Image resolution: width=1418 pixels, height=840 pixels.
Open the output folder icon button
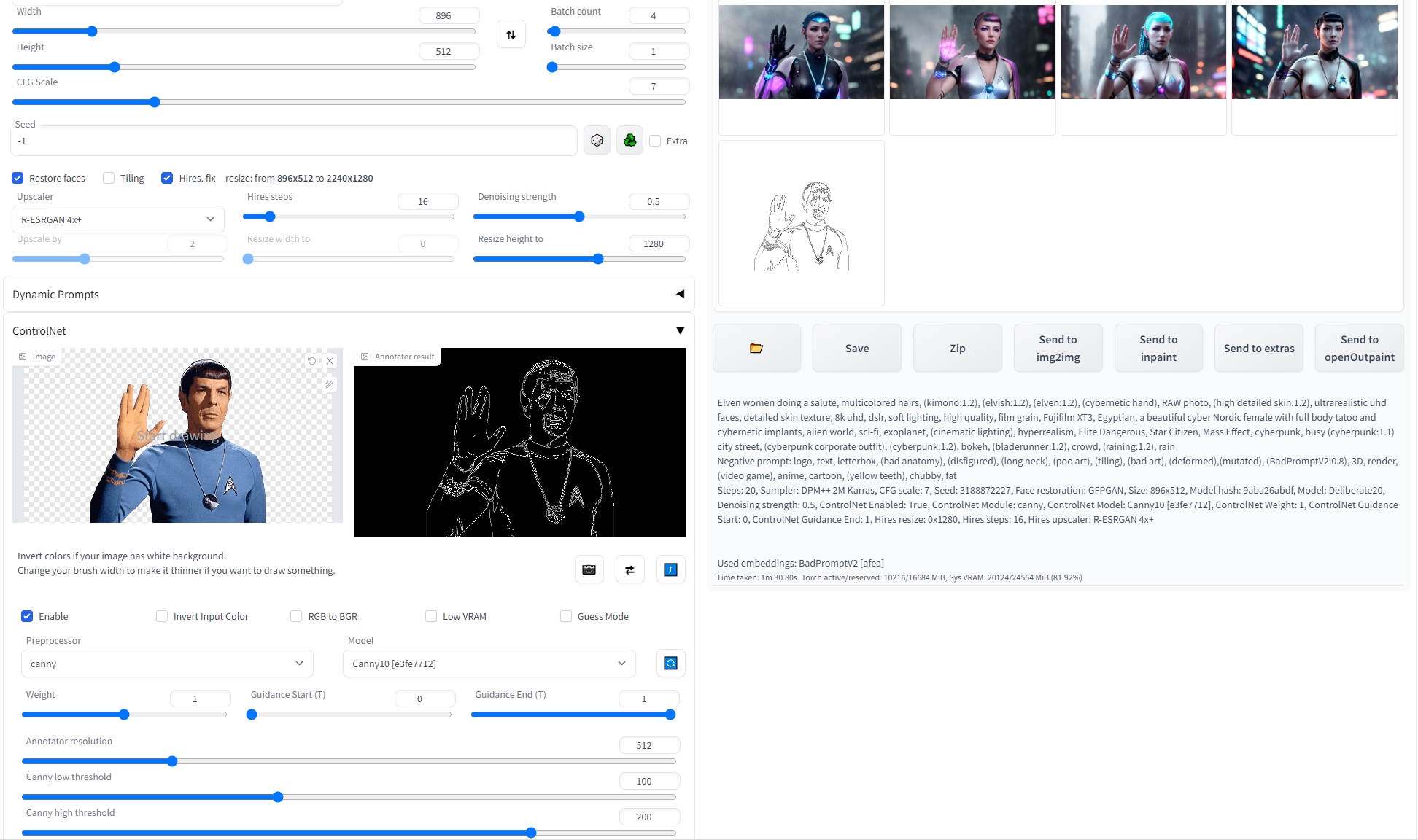[756, 349]
